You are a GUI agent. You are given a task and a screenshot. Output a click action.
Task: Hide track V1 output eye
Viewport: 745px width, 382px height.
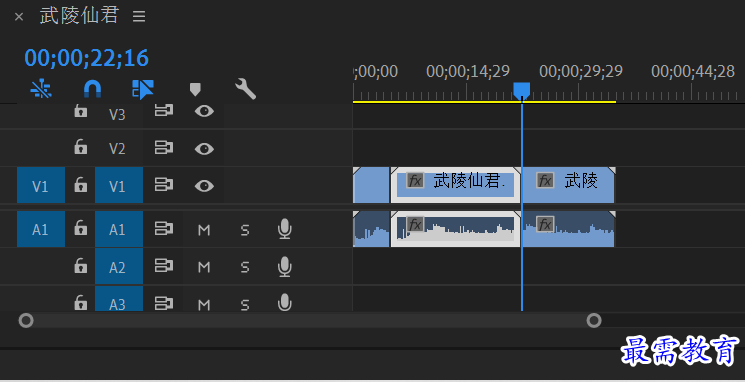[x=204, y=185]
